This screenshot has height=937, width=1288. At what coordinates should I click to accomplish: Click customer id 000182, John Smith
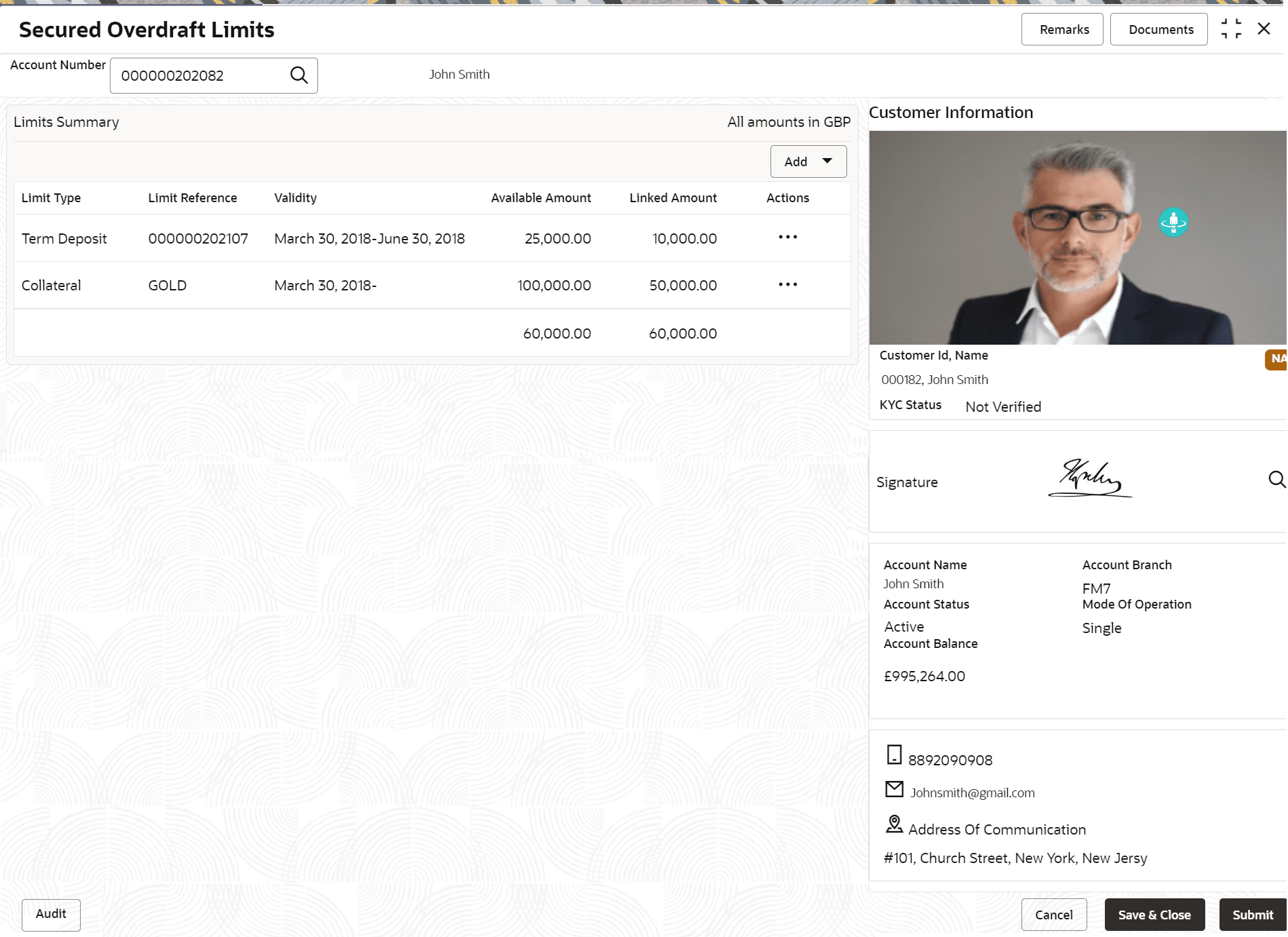pos(935,380)
